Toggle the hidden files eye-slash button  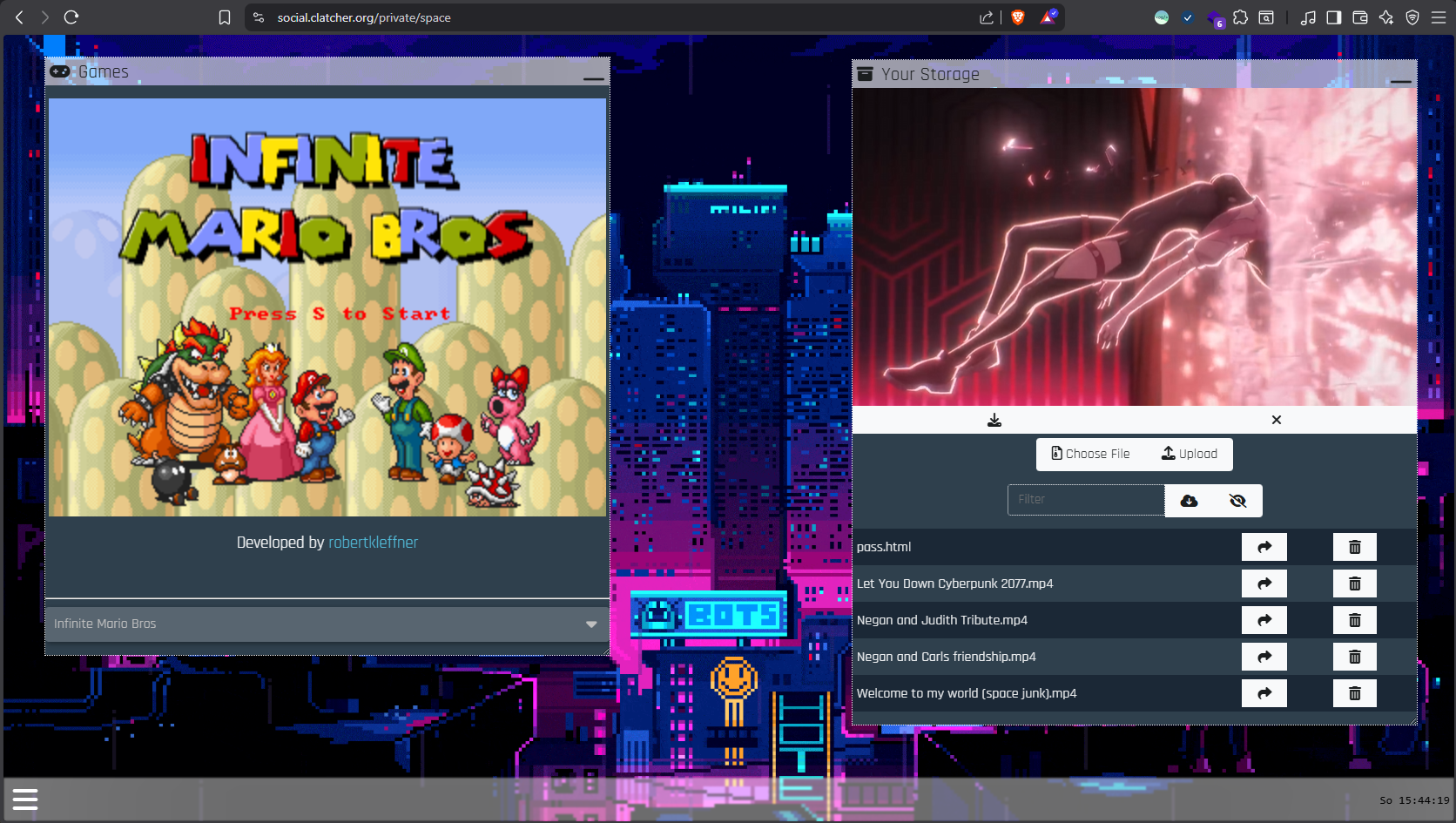coord(1237,501)
